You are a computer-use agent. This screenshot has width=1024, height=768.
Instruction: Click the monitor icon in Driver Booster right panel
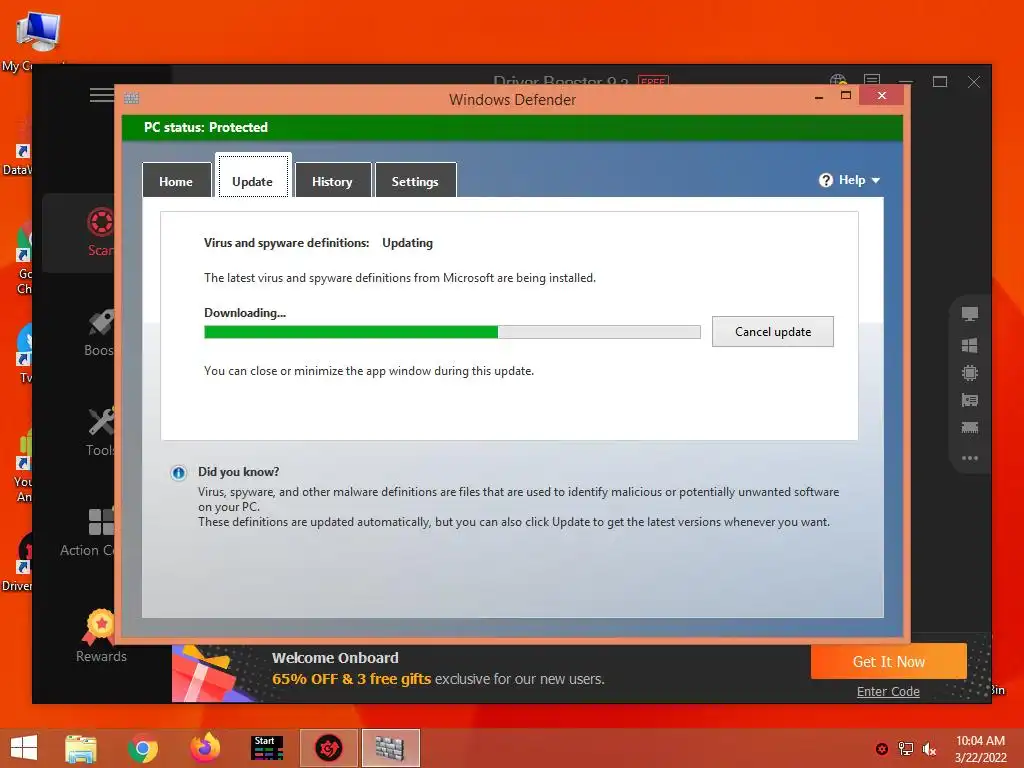click(x=970, y=314)
